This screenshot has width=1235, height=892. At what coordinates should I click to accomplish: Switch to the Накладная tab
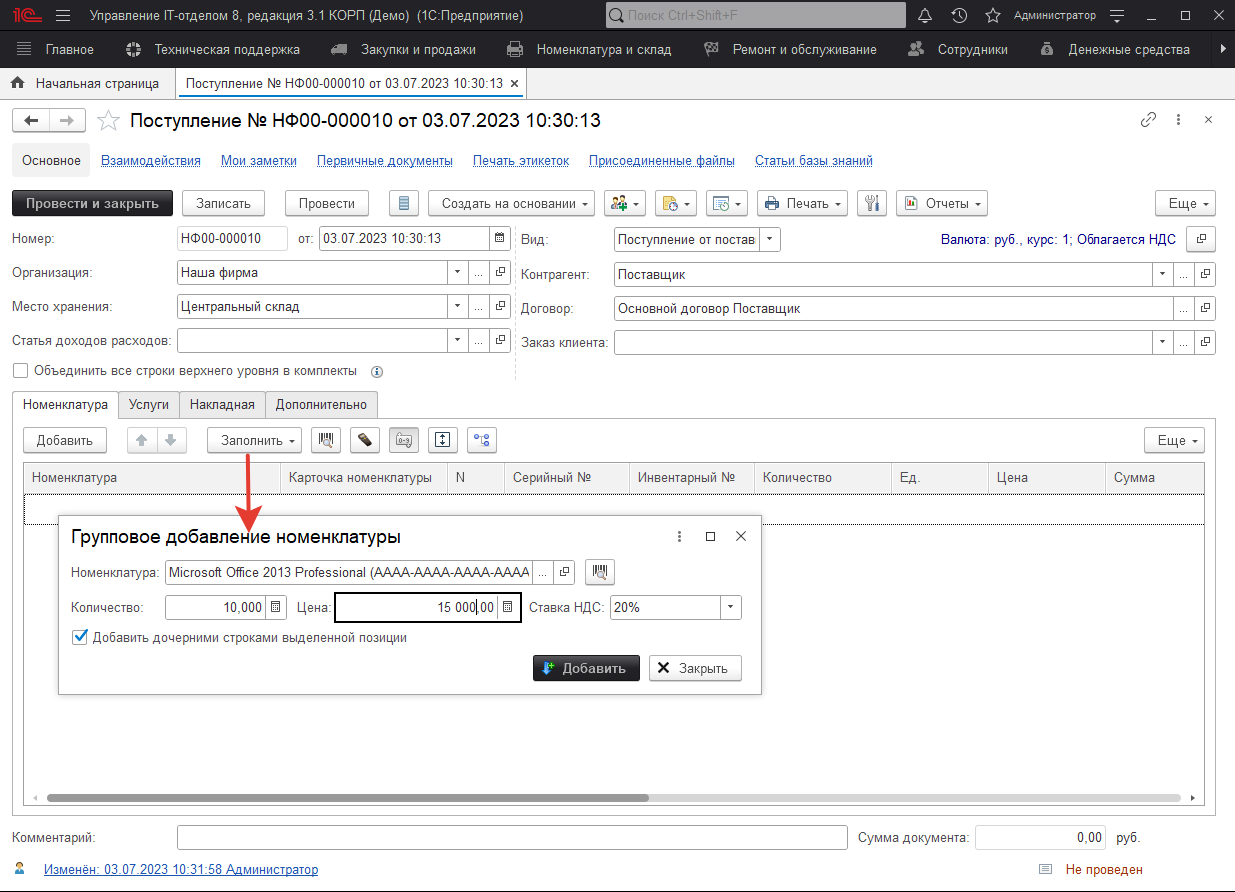(223, 405)
